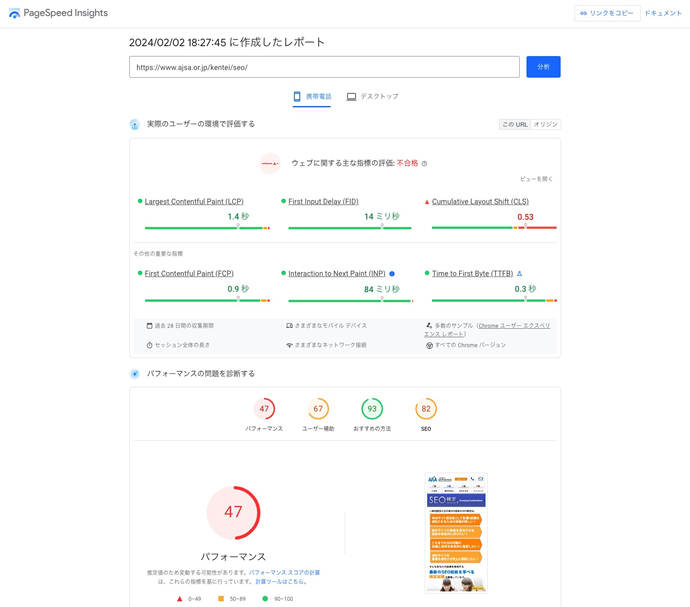Switch data scope to オリジン
The image size is (690, 607).
click(545, 125)
